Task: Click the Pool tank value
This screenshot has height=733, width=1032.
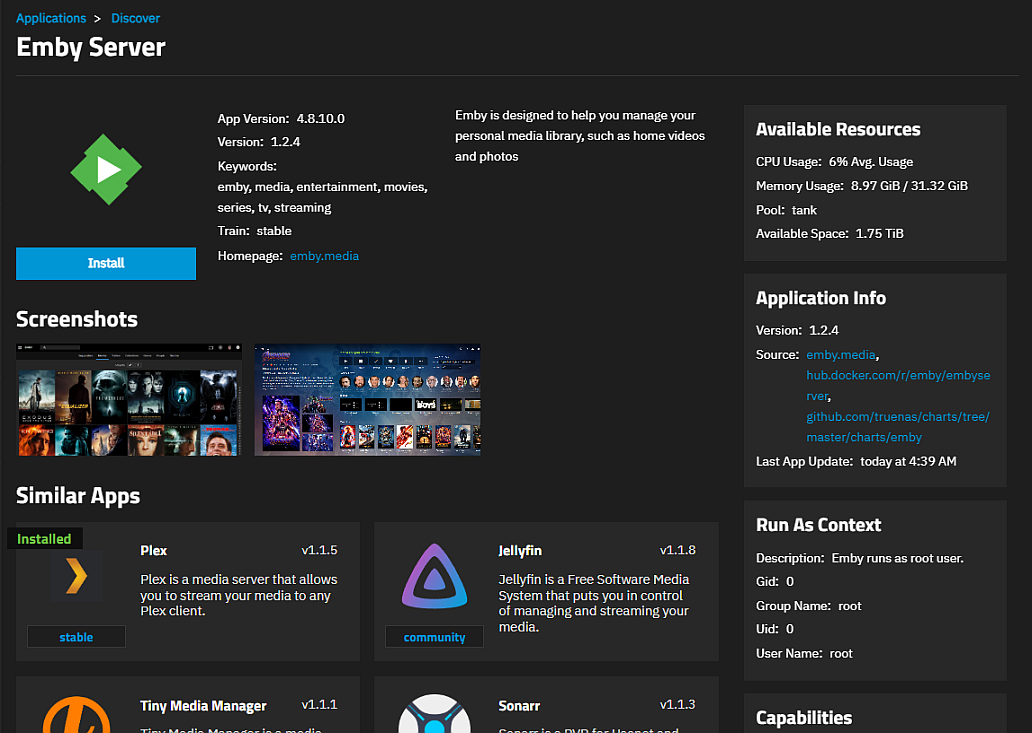Action: [x=804, y=211]
